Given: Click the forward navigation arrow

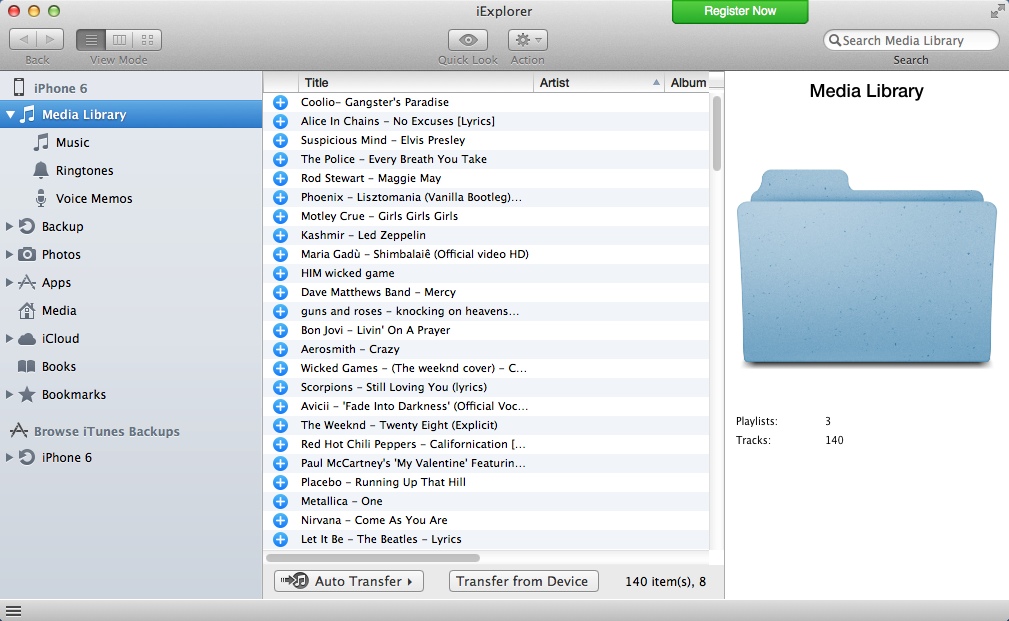Looking at the screenshot, I should (50, 40).
